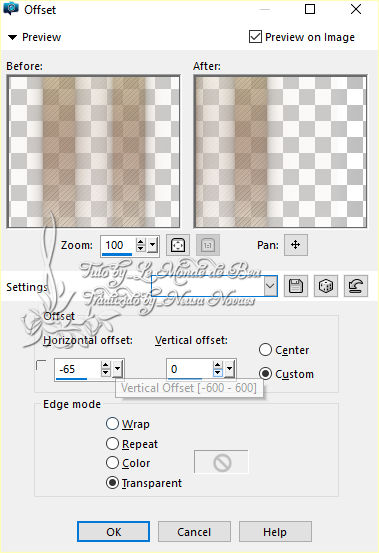Click the Randomize parameters dice icon
This screenshot has width=379, height=553.
(326, 286)
